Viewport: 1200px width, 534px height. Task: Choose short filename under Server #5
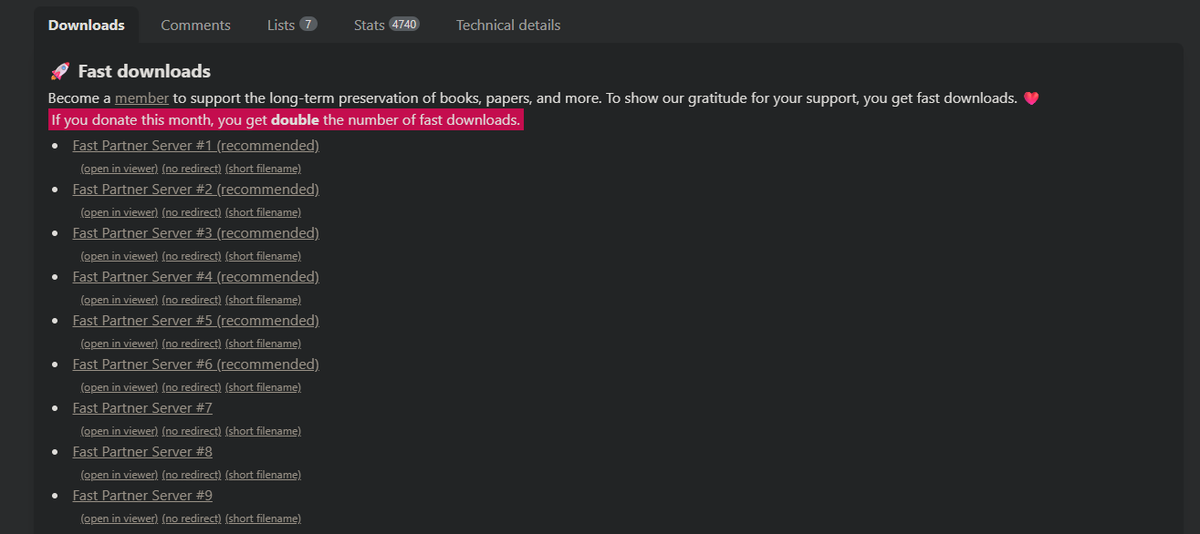263,343
